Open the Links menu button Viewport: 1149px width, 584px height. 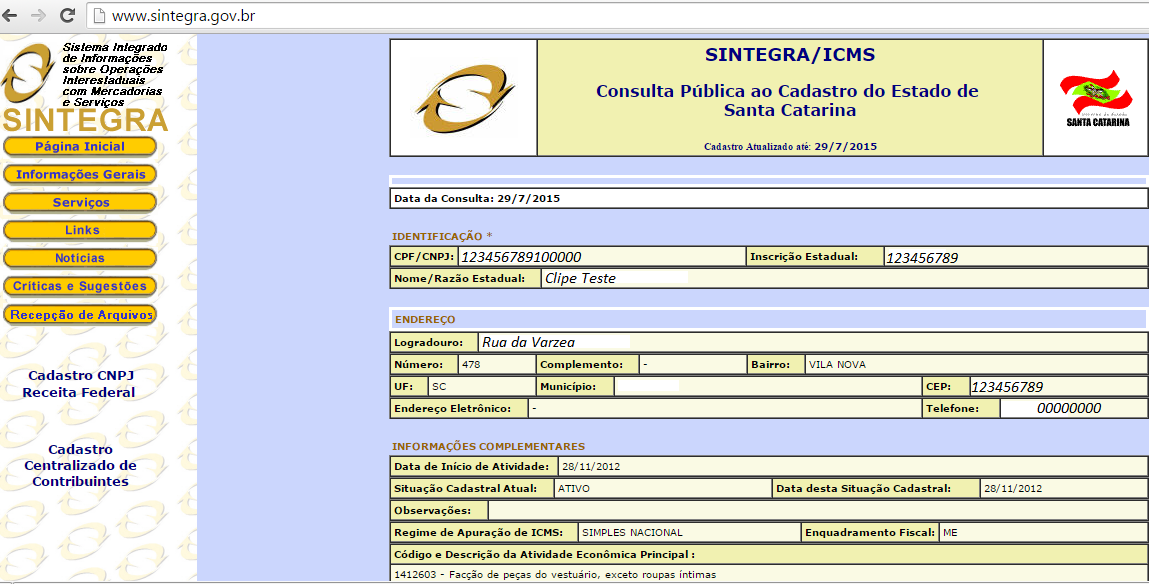(x=80, y=230)
